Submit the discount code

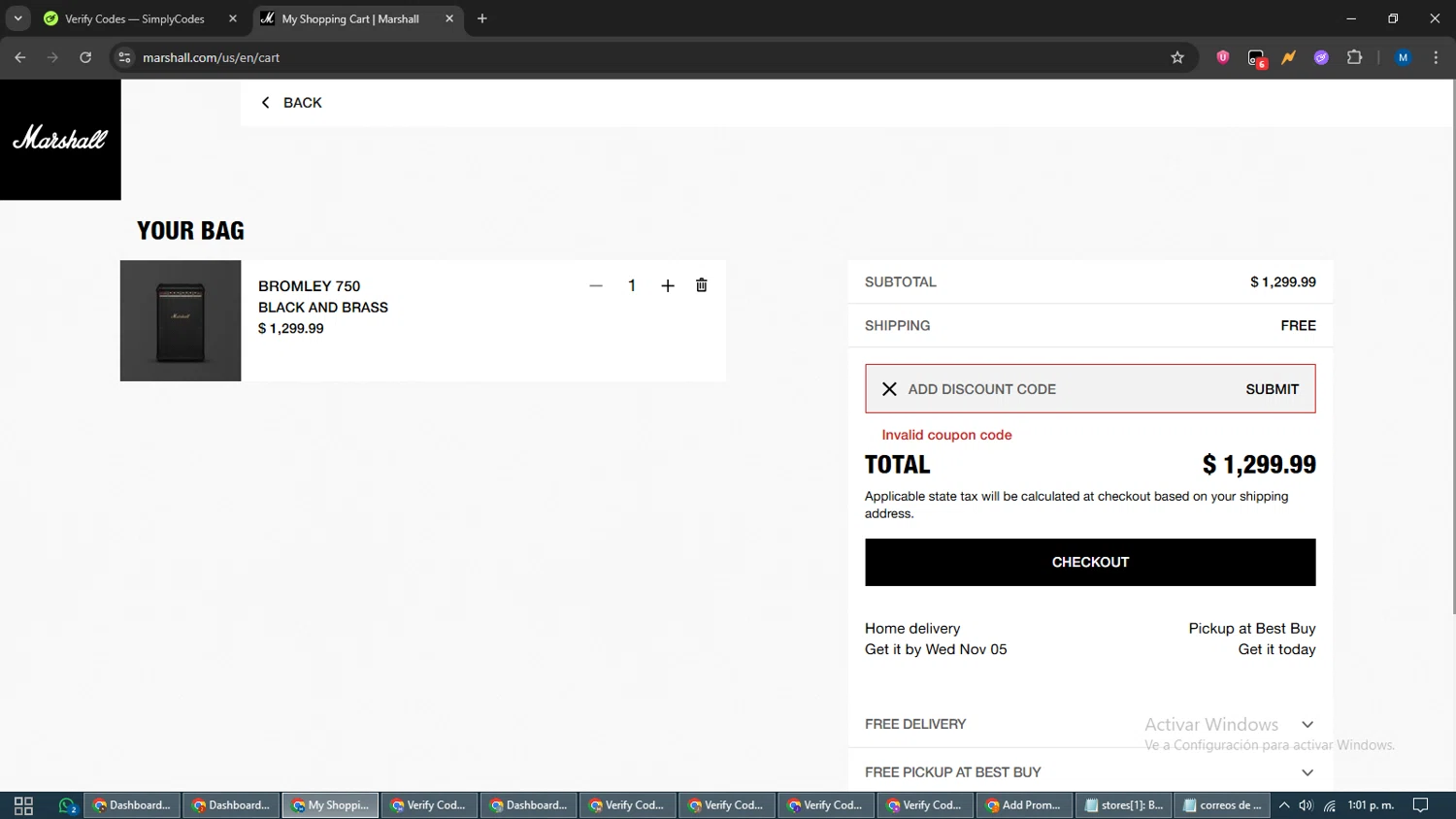click(x=1273, y=389)
